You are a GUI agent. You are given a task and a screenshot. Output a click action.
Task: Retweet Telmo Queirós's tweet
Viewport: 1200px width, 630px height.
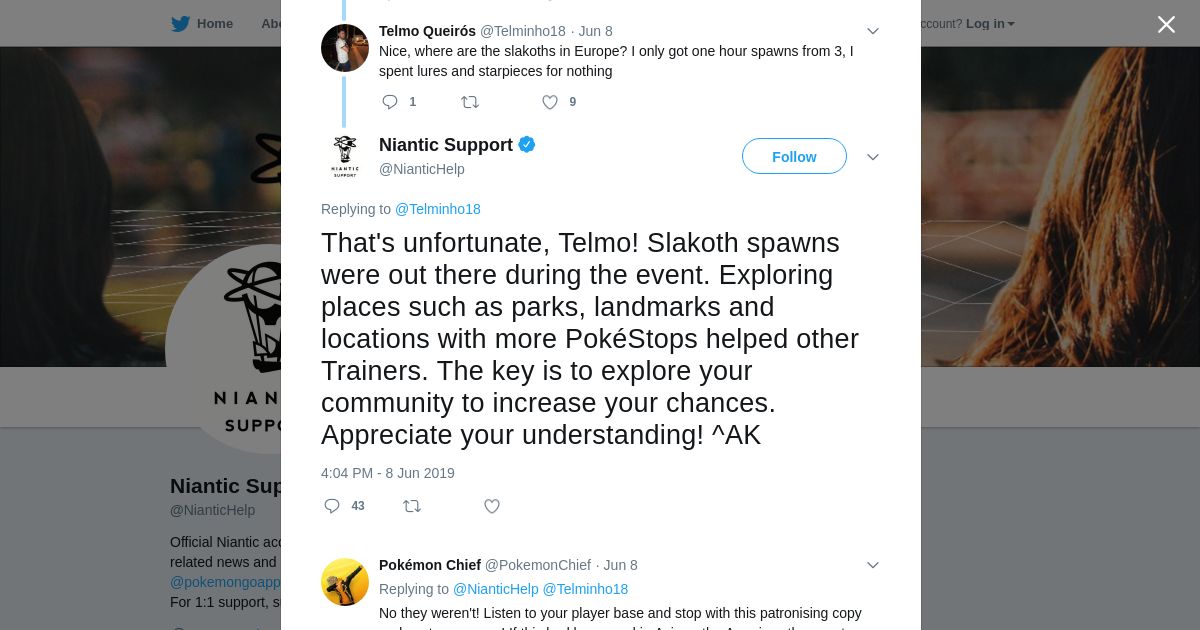pos(470,102)
